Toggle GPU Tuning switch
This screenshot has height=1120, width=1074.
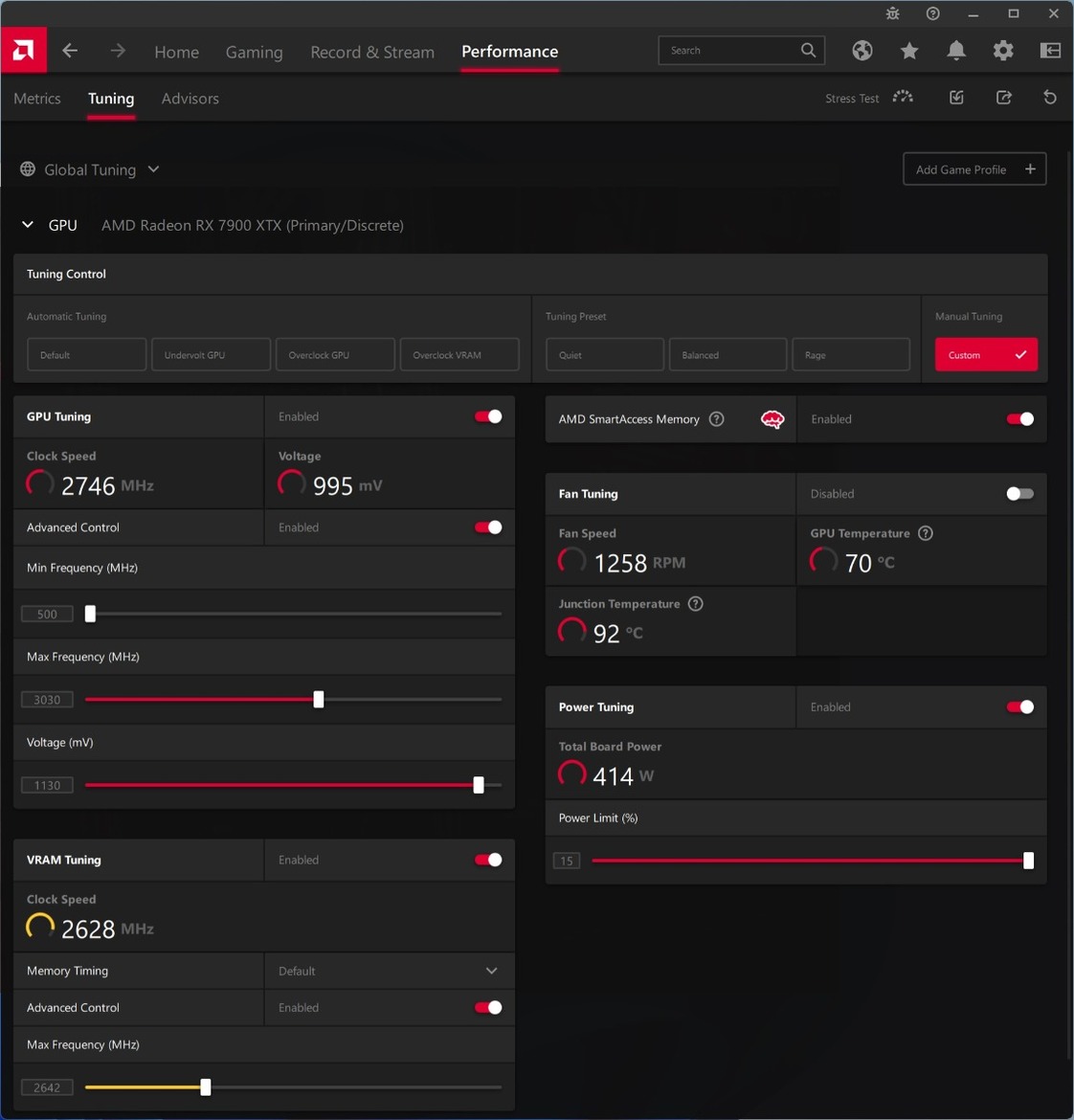coord(488,416)
